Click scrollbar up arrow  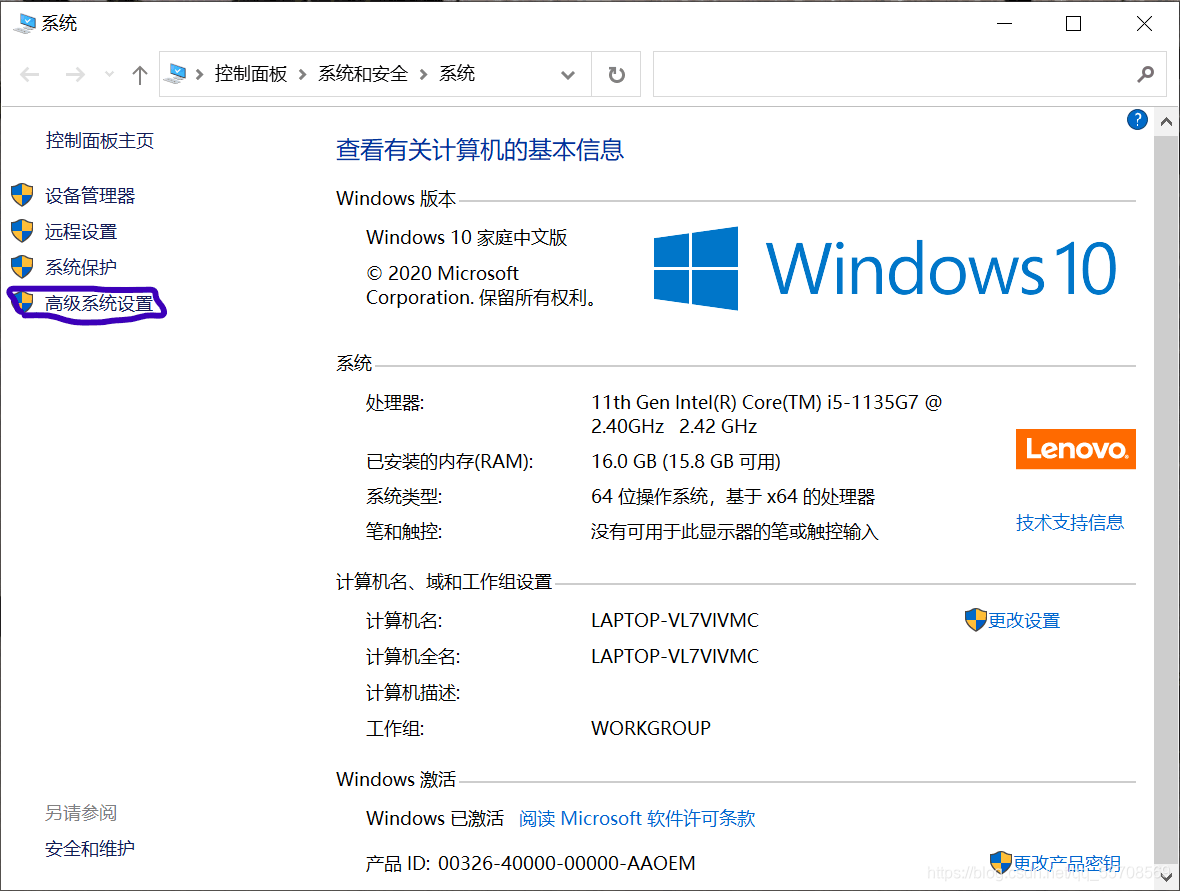click(x=1166, y=121)
